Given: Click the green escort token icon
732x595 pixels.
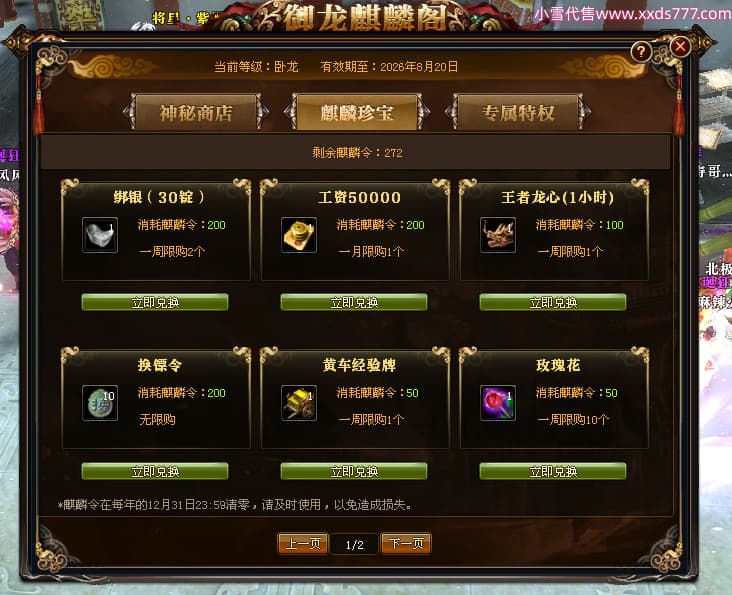Looking at the screenshot, I should (100, 403).
